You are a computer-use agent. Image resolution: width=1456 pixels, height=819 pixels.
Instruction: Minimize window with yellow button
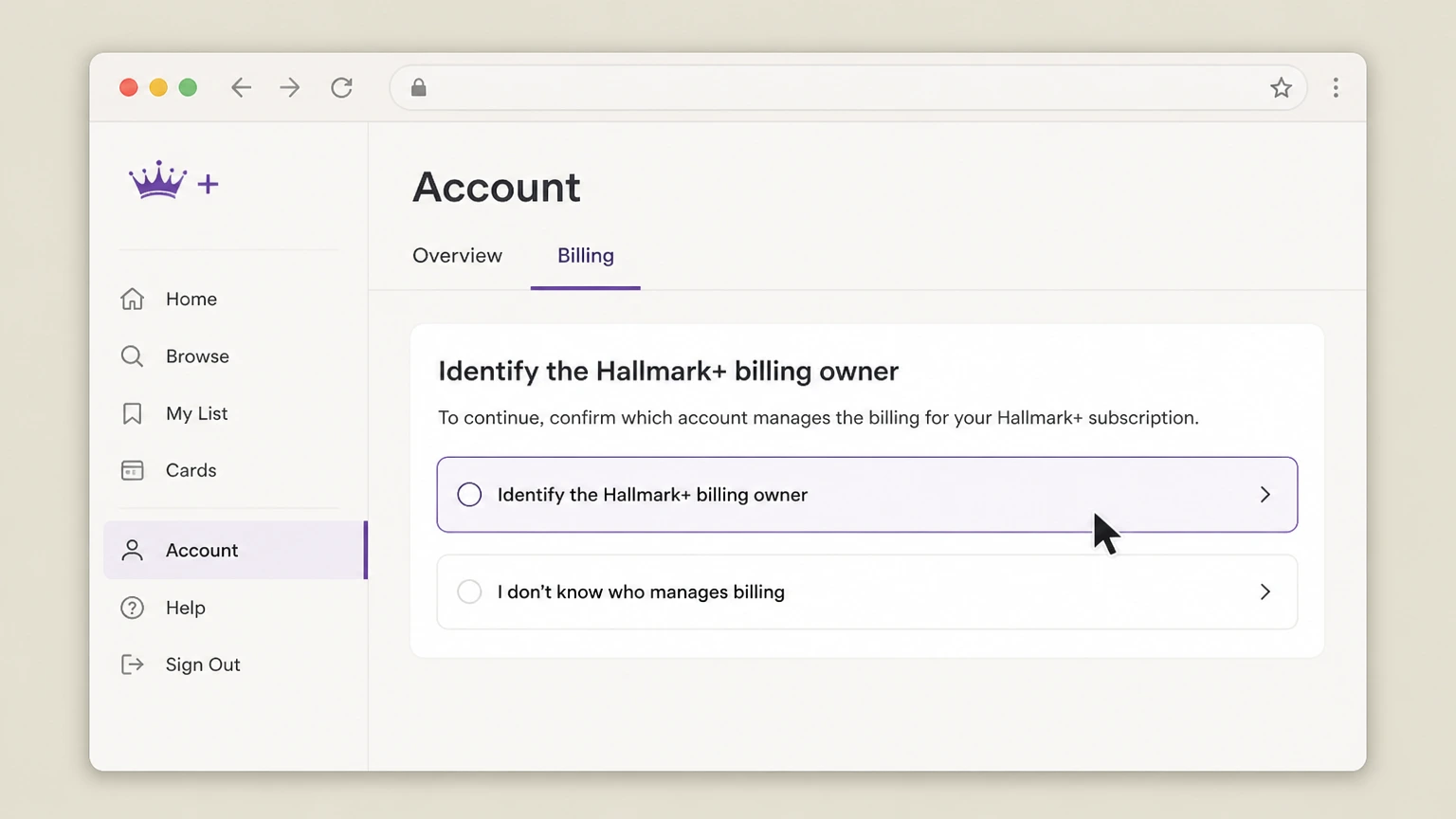158,88
